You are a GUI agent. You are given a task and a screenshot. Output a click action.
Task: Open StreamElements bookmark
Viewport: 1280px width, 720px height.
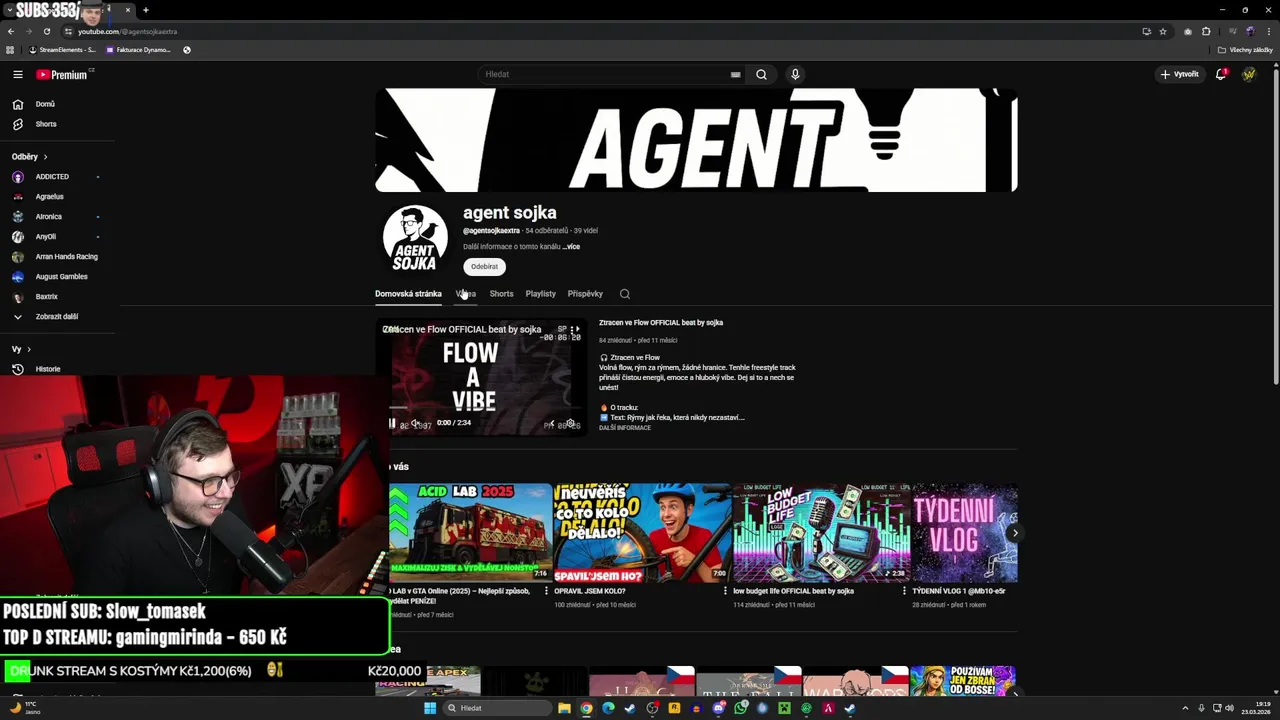[x=62, y=50]
